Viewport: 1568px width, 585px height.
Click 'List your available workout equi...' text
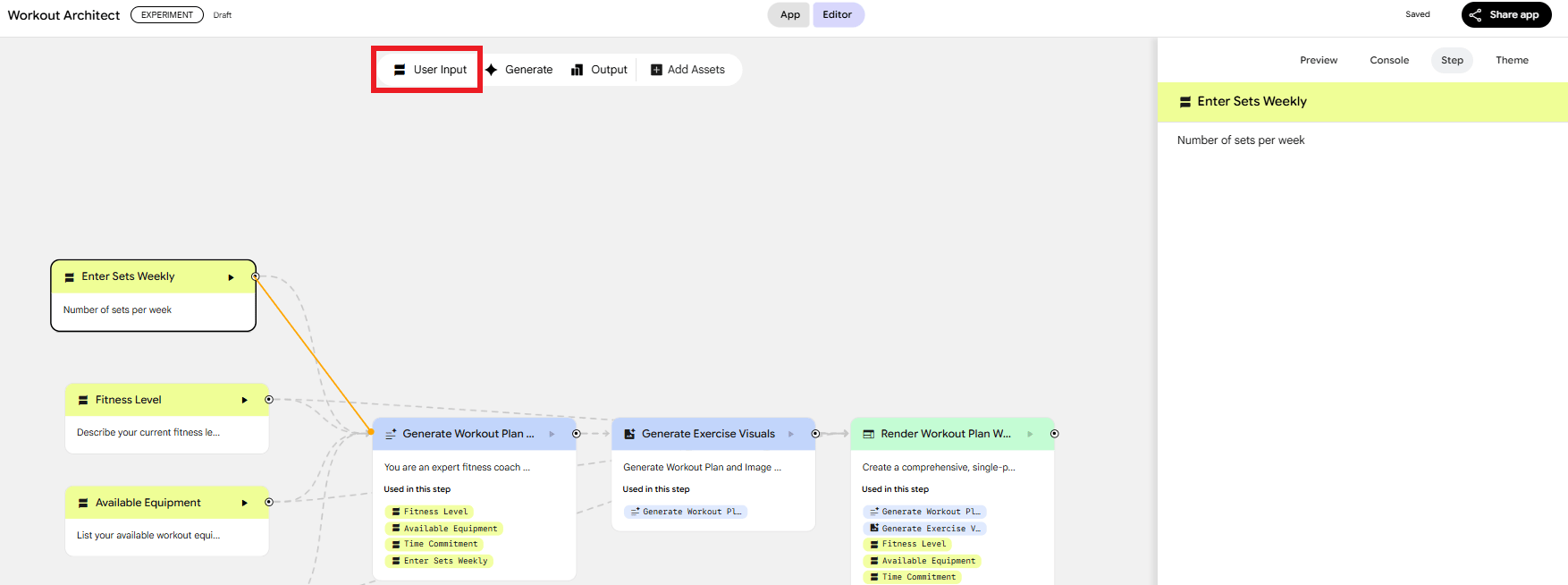click(x=148, y=536)
